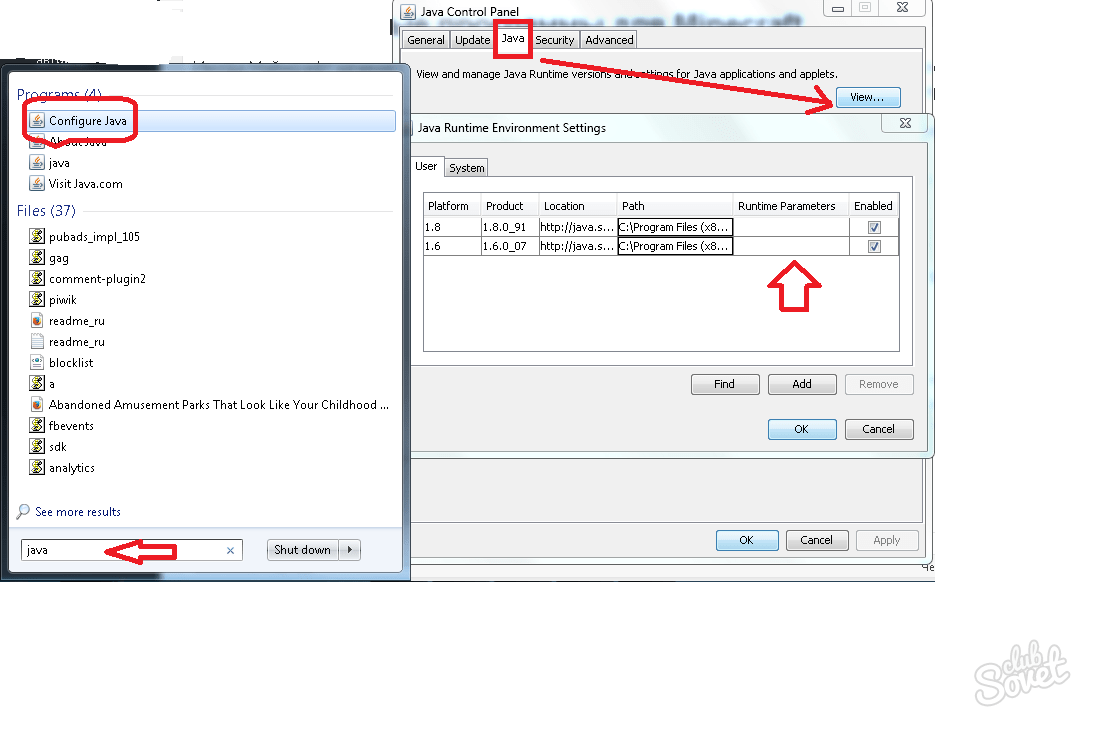The height and width of the screenshot is (742, 1105).
Task: Click See more results link
Action: click(77, 512)
